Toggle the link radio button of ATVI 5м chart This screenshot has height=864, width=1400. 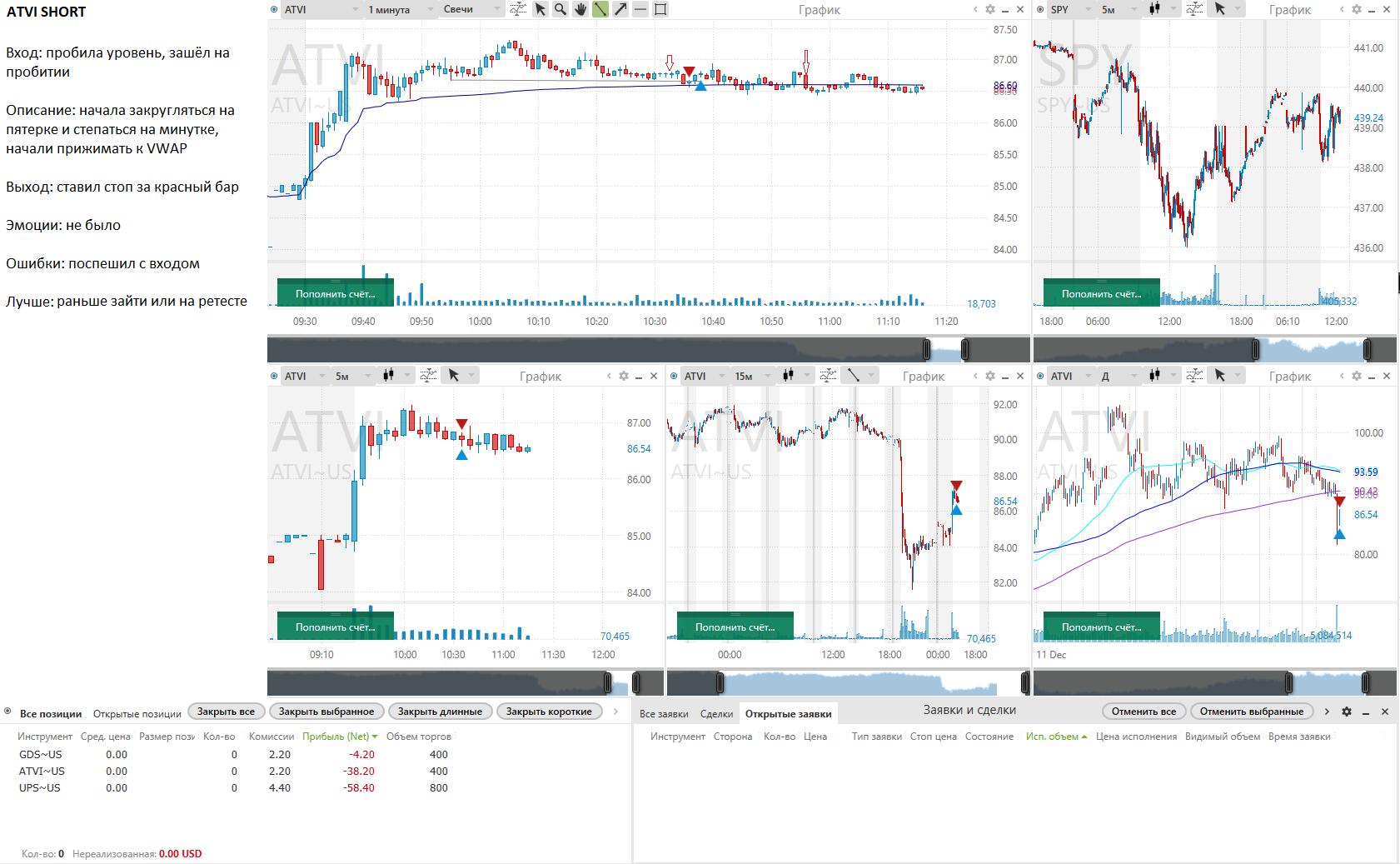click(274, 376)
